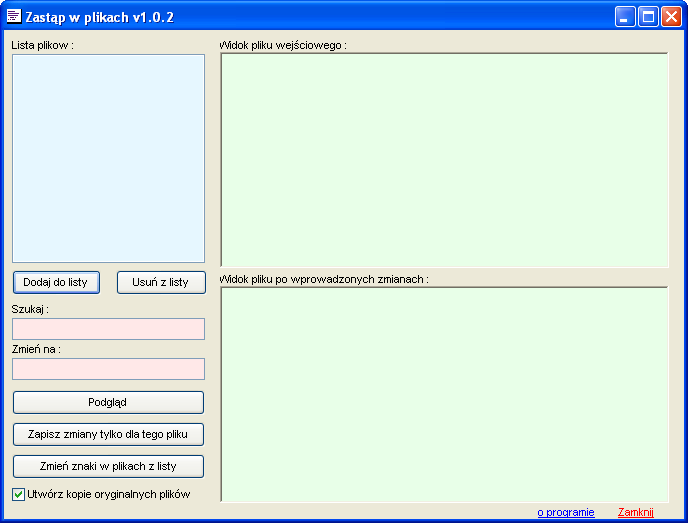This screenshot has height=523, width=688.
Task: Click inside the changed file view pane
Action: tap(444, 394)
